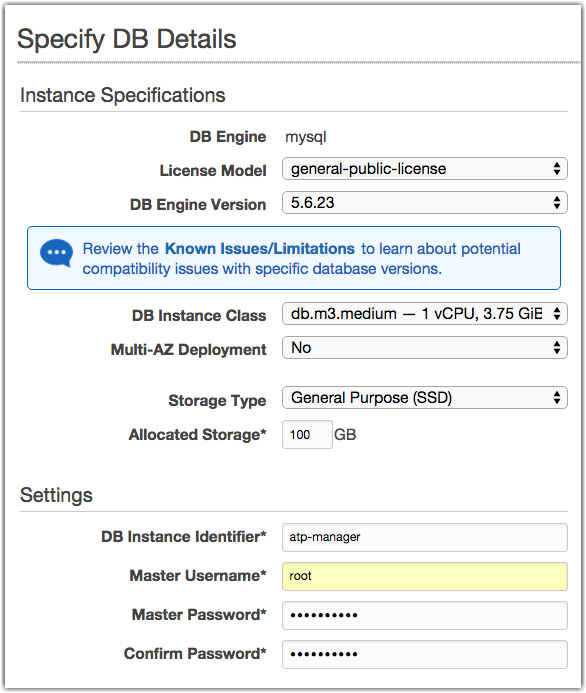Click the mysql DB Engine value text
This screenshot has width=586, height=693.
tap(306, 137)
